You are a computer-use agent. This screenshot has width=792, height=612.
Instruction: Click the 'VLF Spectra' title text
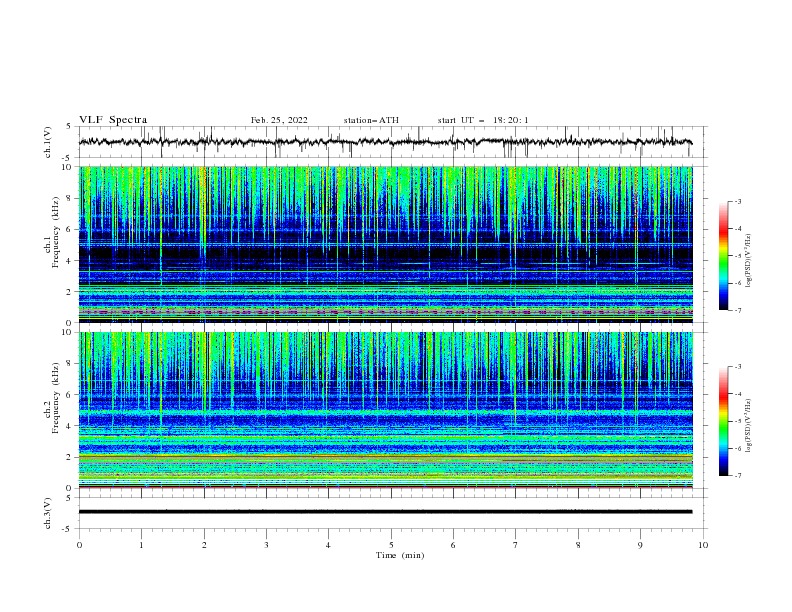click(x=113, y=120)
